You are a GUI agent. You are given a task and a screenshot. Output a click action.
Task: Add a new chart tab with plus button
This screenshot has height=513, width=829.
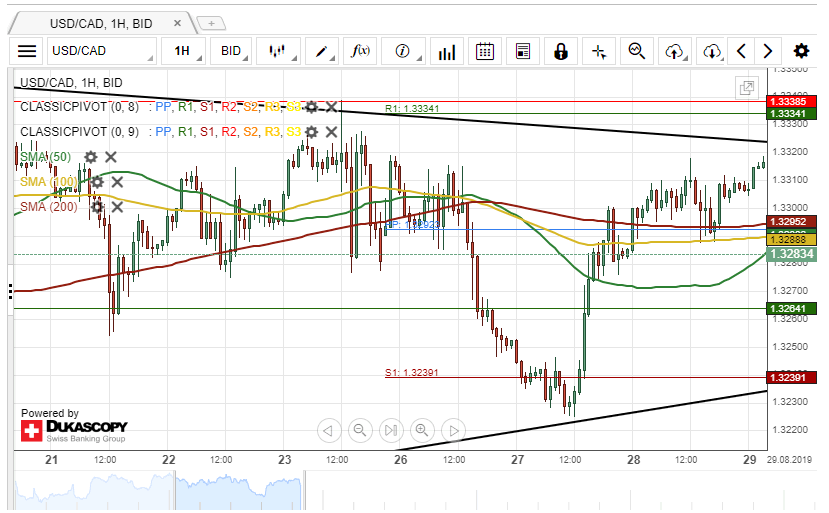click(x=211, y=23)
